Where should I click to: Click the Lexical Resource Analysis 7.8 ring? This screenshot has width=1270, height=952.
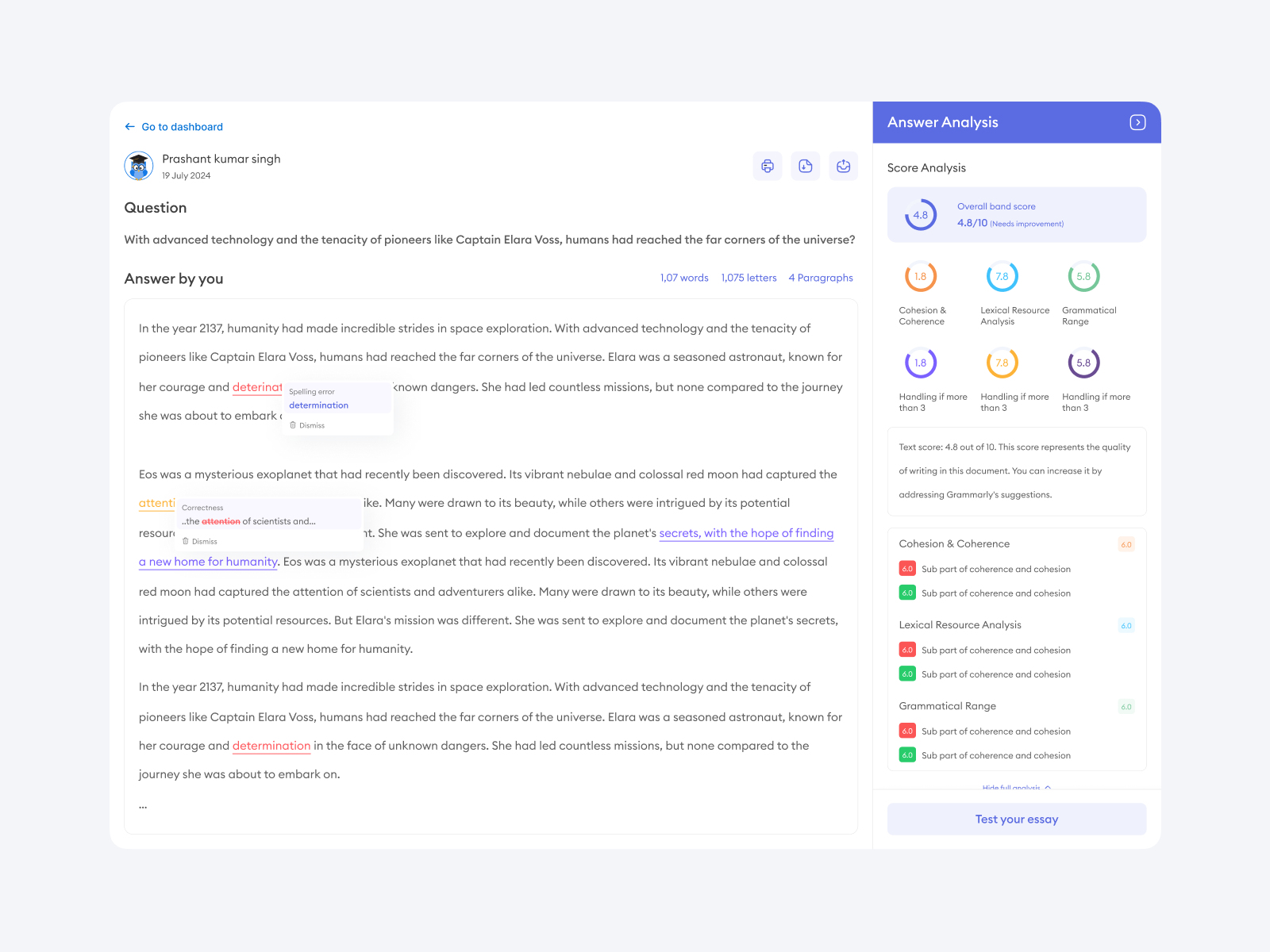tap(1002, 277)
